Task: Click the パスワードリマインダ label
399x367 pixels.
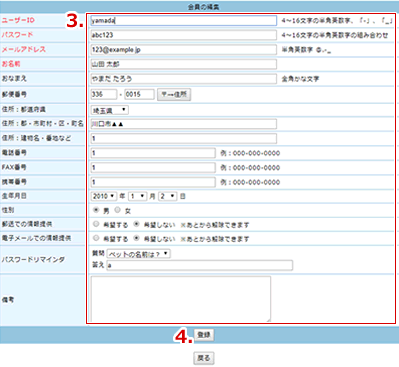Action: click(33, 260)
